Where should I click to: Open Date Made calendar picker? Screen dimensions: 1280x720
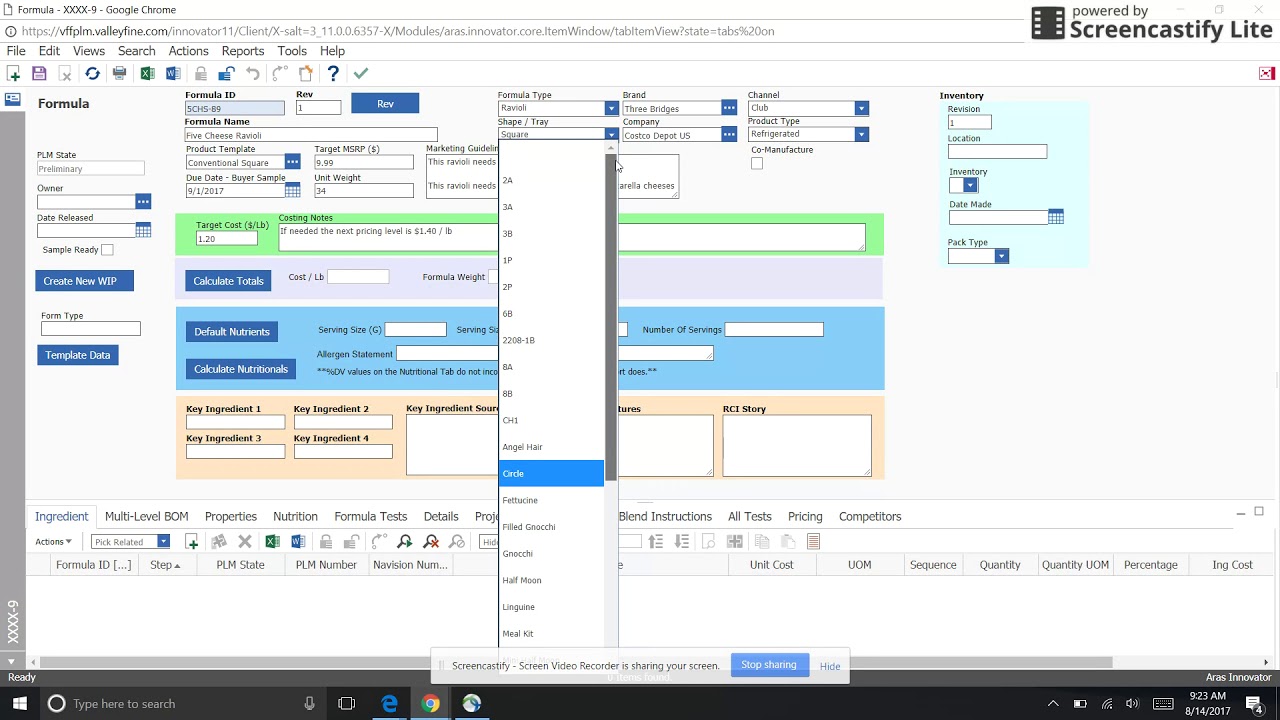click(x=1056, y=217)
